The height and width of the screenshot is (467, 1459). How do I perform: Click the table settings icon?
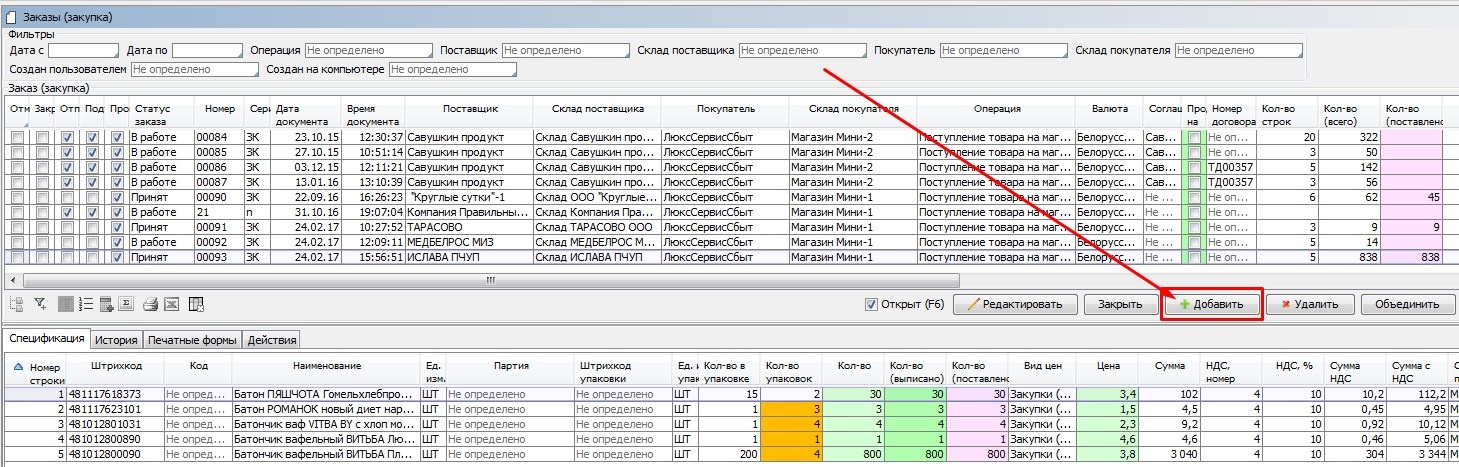[x=196, y=305]
